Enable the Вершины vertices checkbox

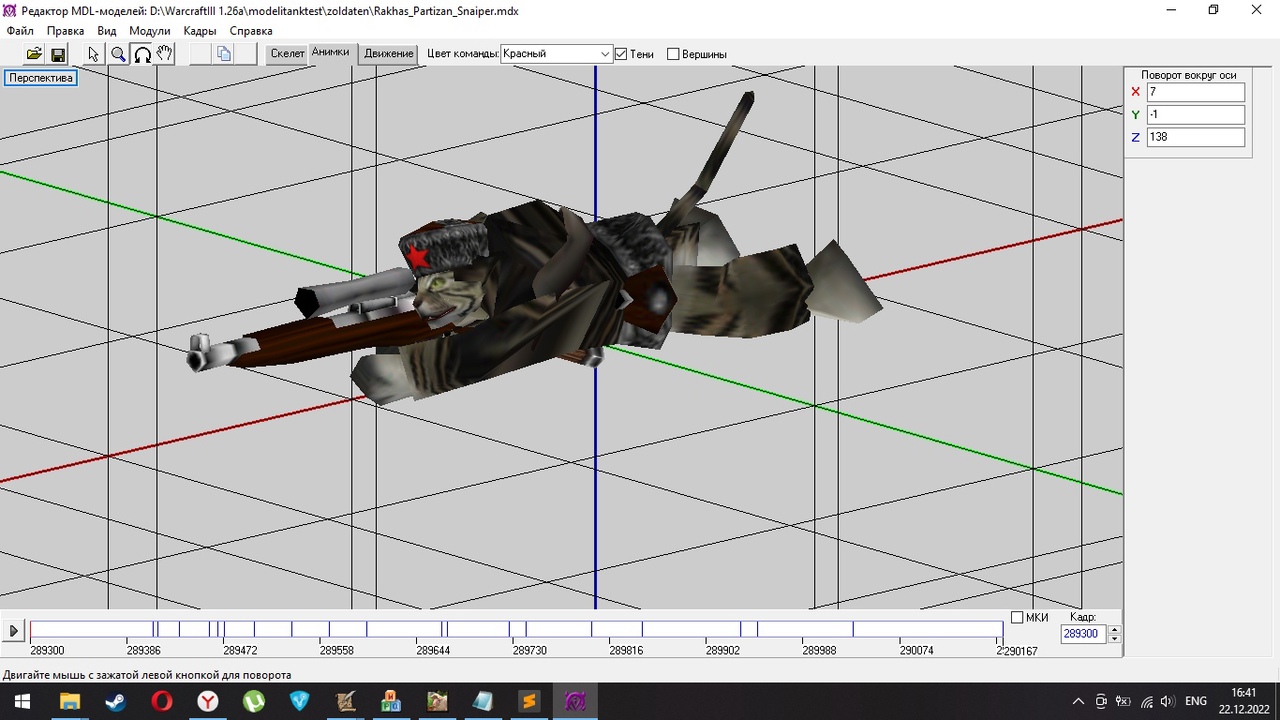tap(673, 54)
